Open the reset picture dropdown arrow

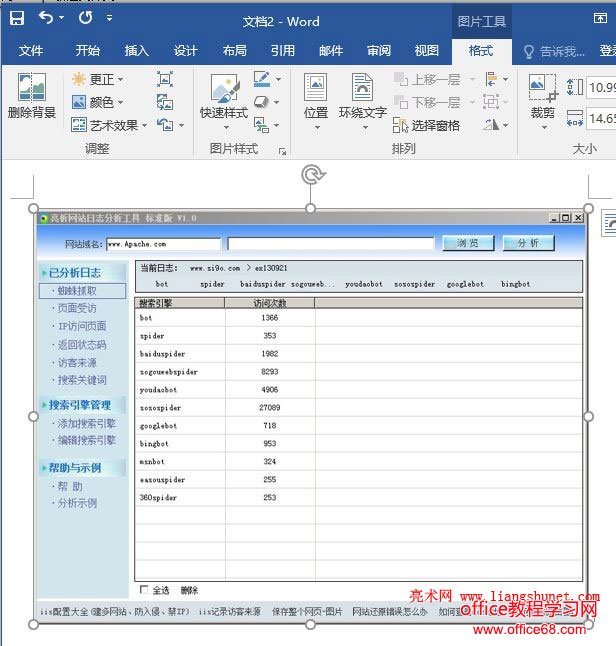181,125
